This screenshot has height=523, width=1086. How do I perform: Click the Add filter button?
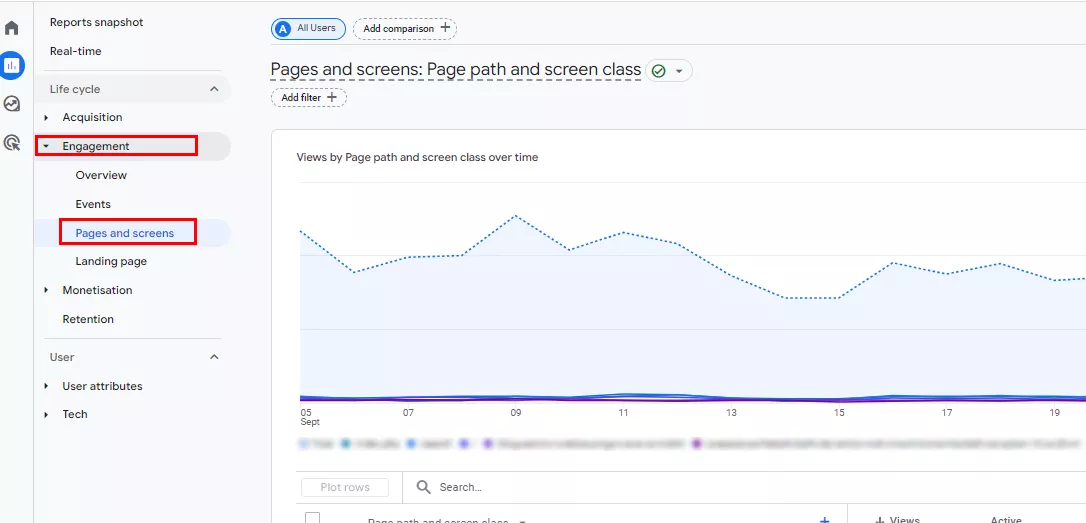(309, 98)
